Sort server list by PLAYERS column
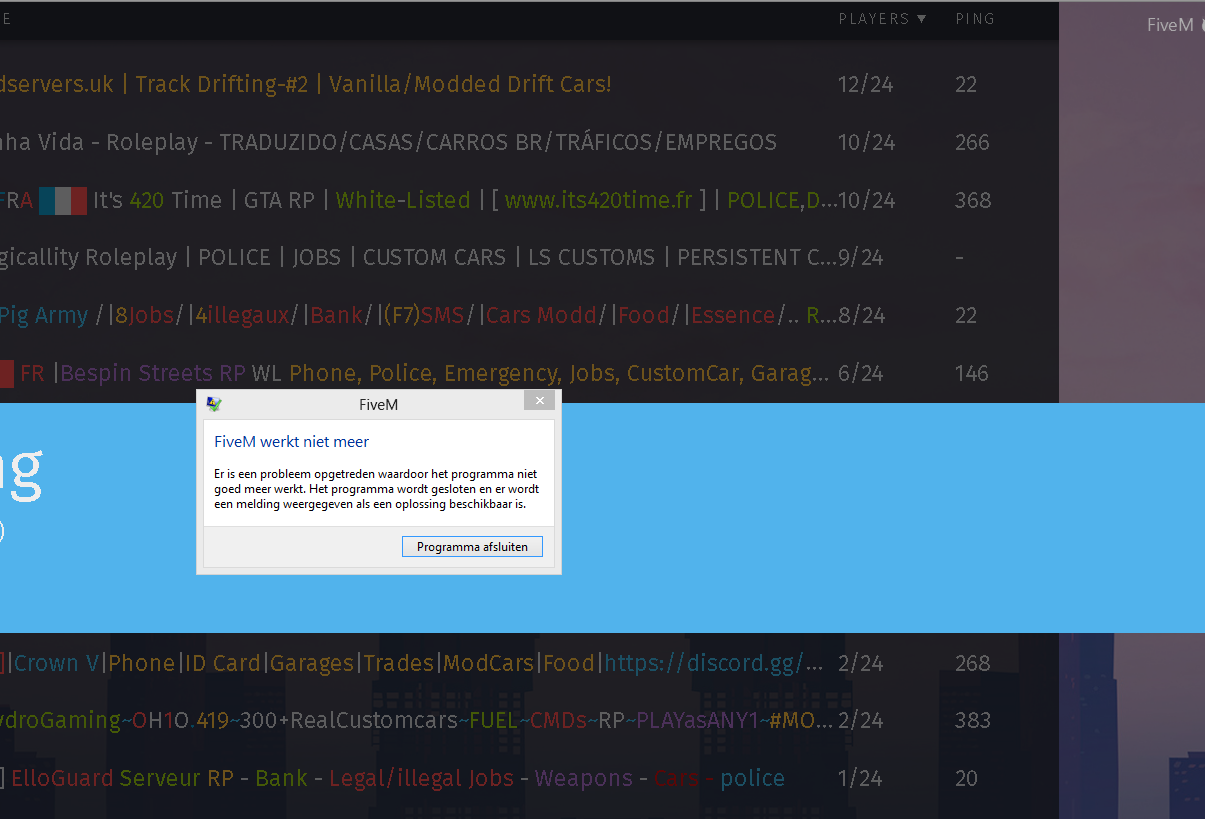Screen dimensions: 1205x819 coord(882,19)
